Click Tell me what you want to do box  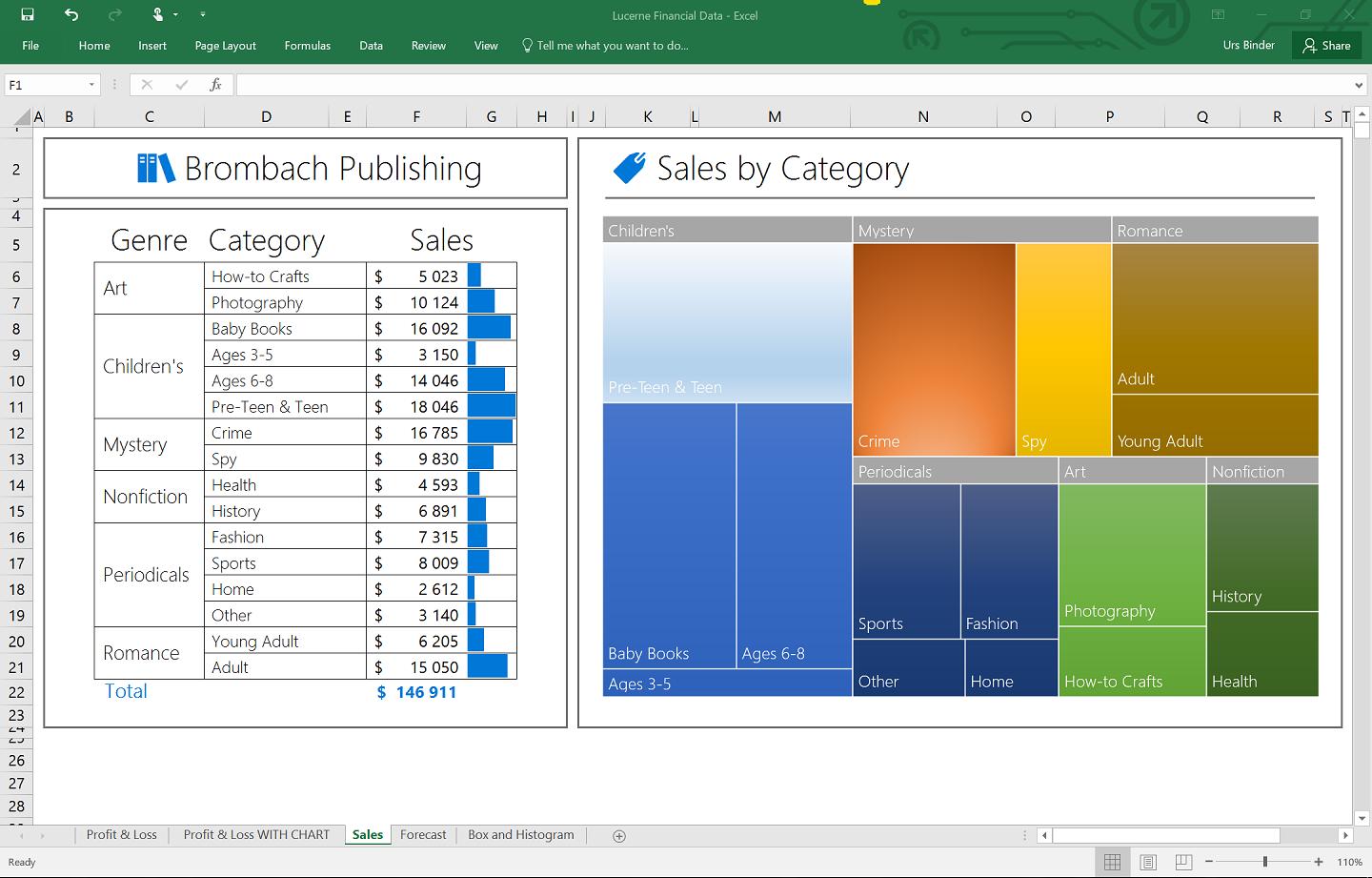point(605,45)
